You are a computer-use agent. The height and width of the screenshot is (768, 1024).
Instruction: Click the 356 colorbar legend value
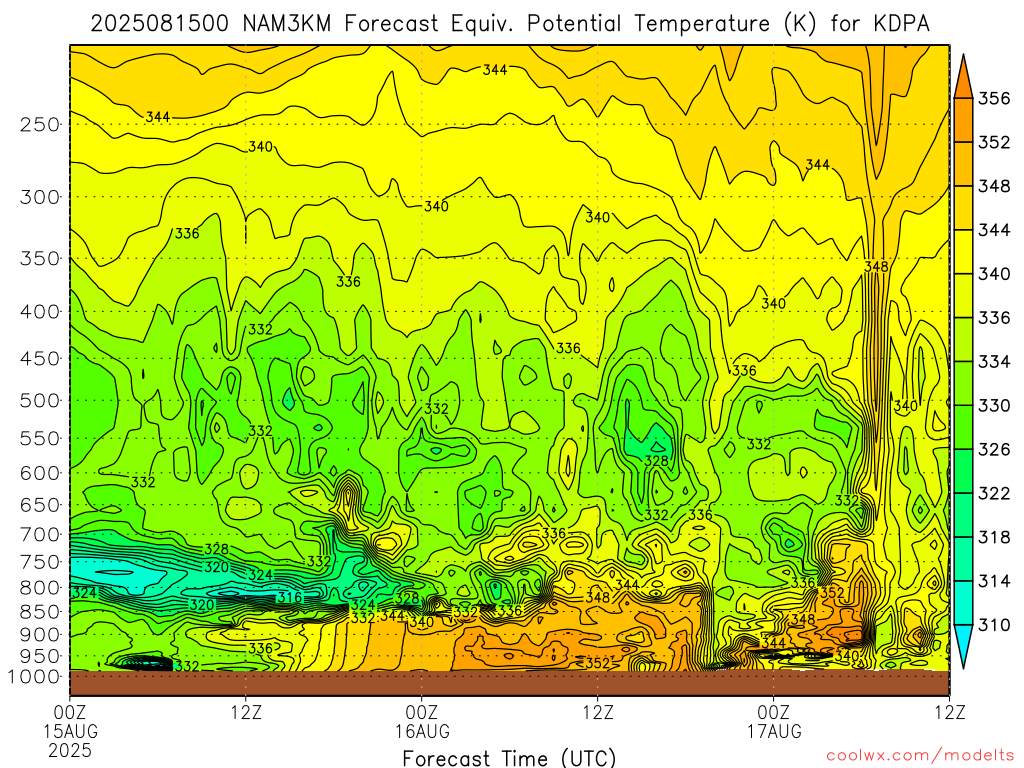[x=993, y=99]
